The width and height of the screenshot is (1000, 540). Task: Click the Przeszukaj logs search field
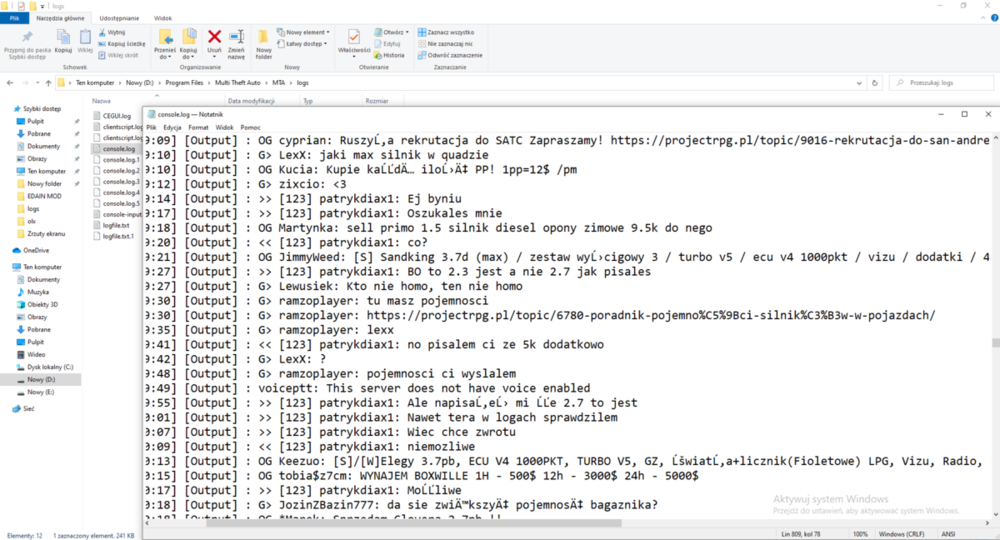click(x=941, y=83)
